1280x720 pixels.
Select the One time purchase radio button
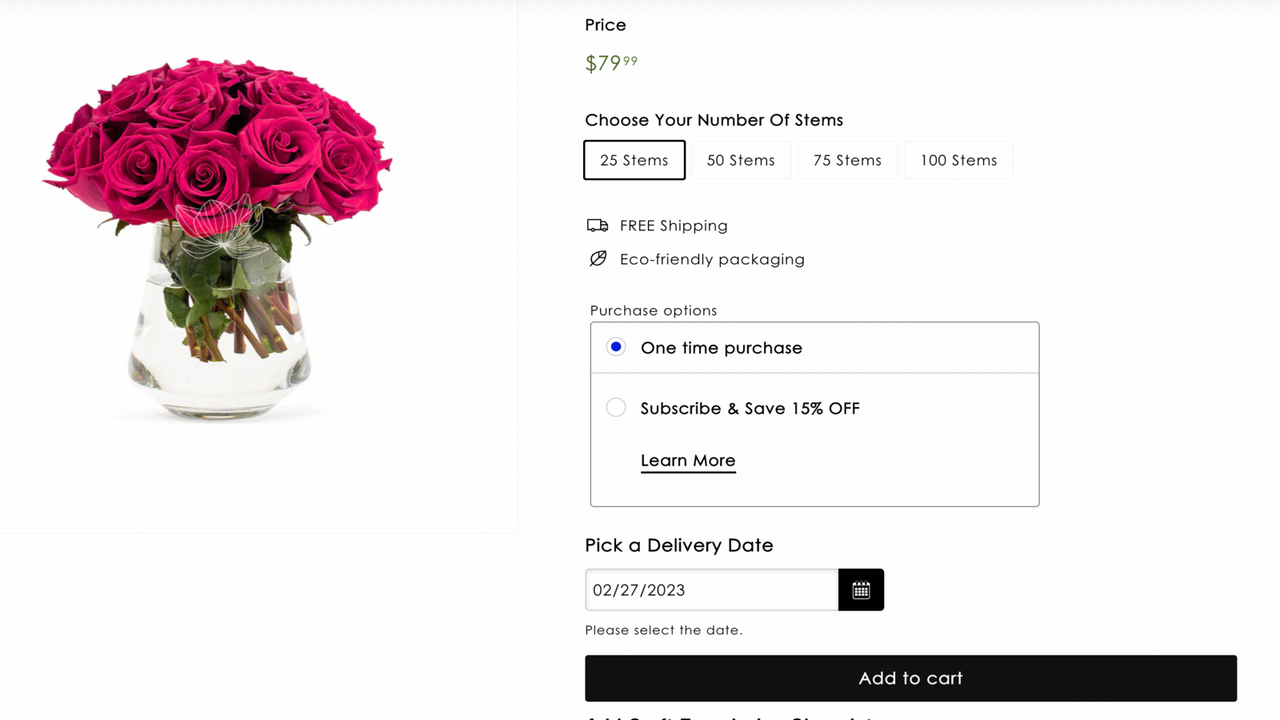coord(616,347)
